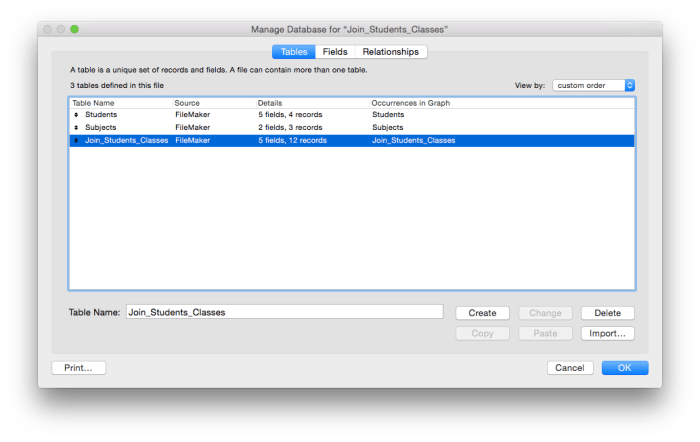Click the reorder handle beside Join_Students_Classes row
Image resolution: width=700 pixels, height=442 pixels.
coord(77,141)
